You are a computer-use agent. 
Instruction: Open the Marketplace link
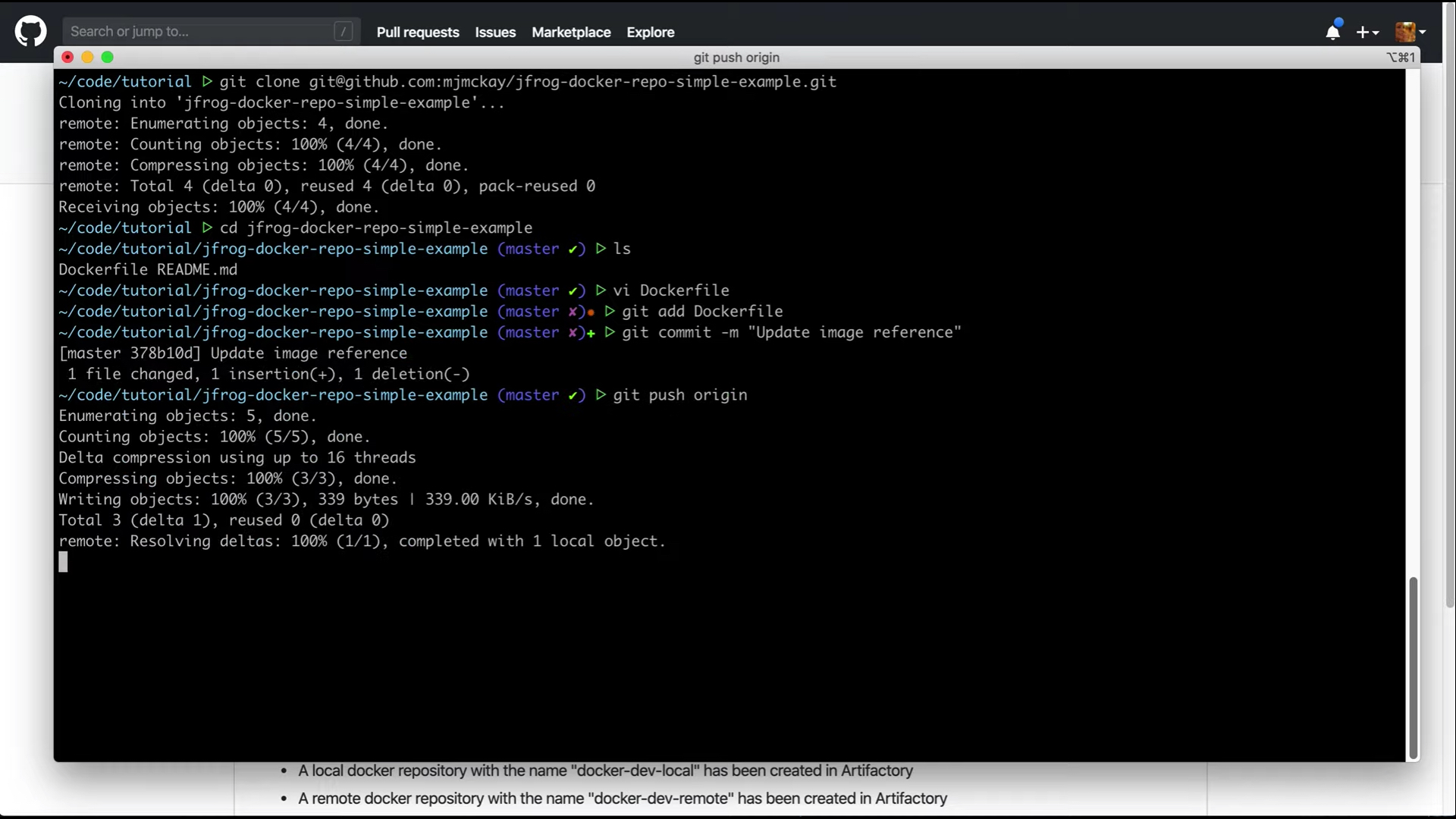pos(571,32)
